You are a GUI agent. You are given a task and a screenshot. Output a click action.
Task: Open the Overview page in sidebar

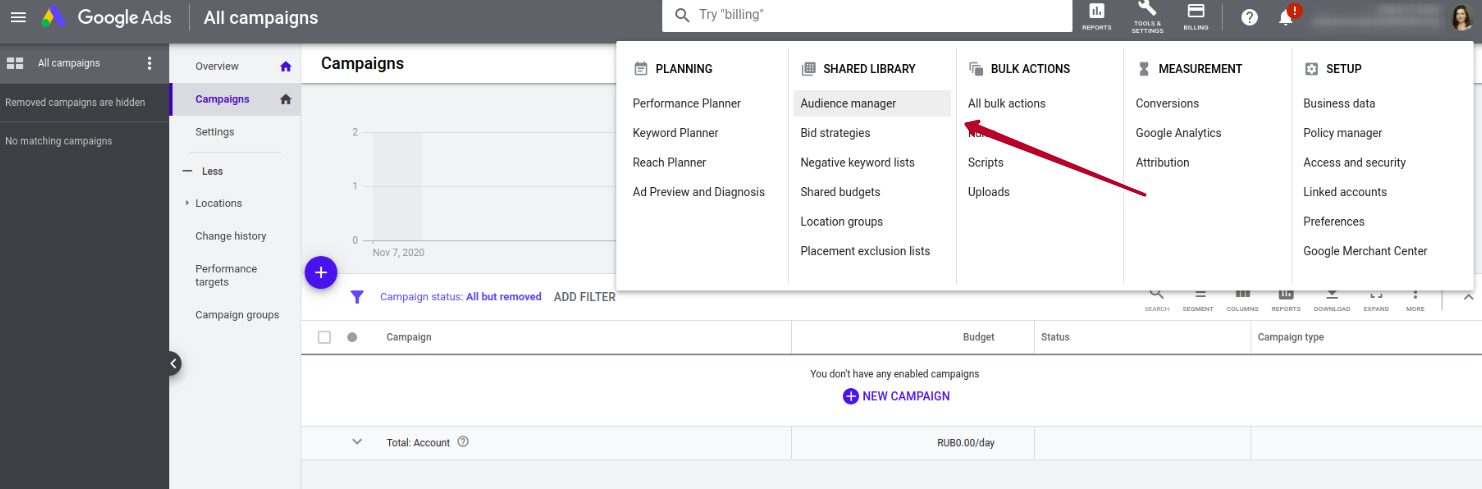(217, 67)
